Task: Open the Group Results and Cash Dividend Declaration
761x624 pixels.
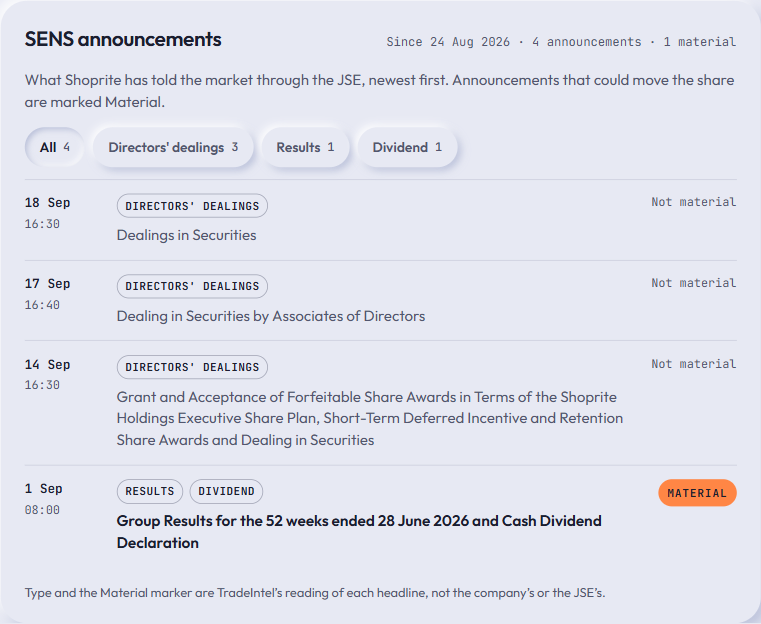Action: [359, 531]
